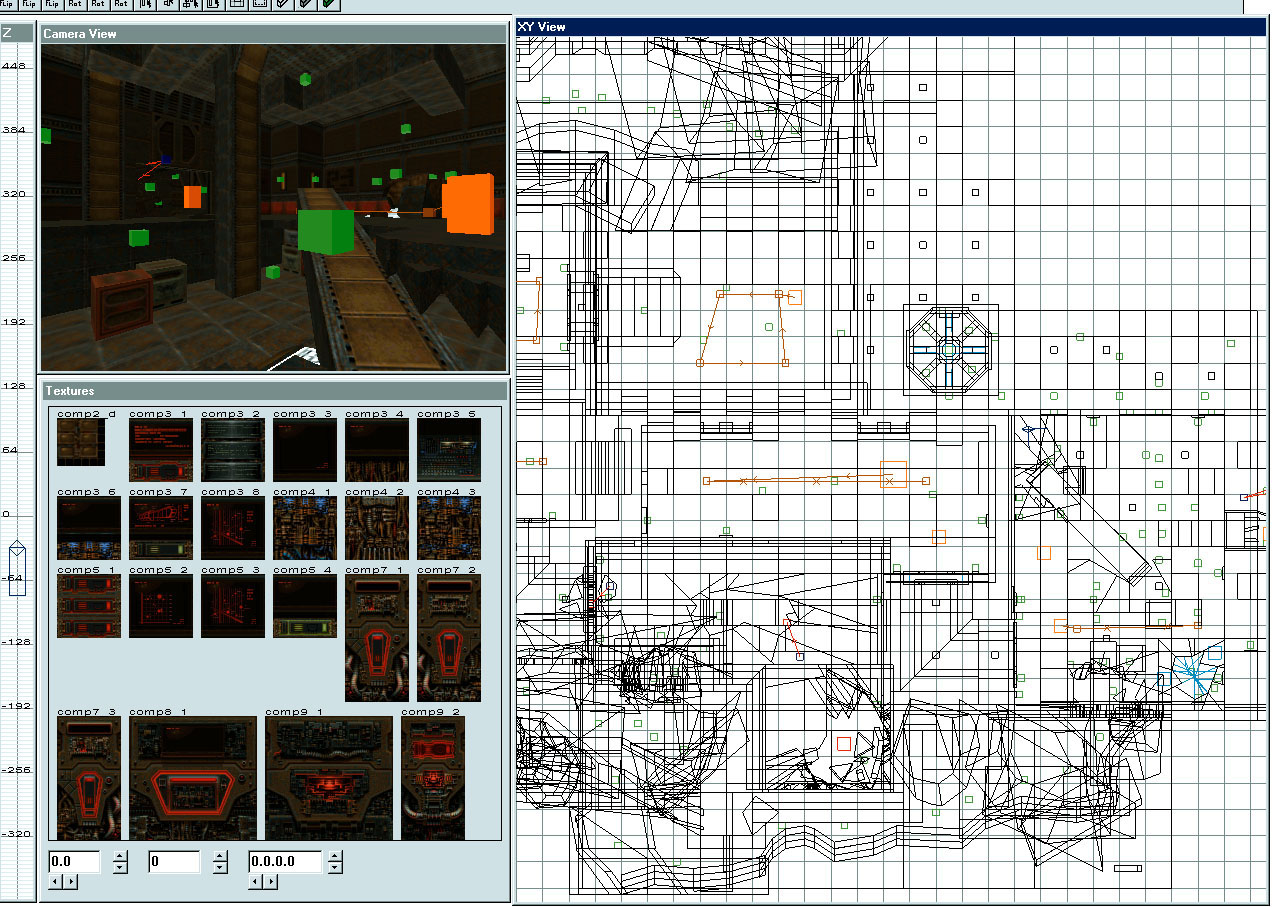Decrement the middle 0 field down arrow
The height and width of the screenshot is (907, 1280).
click(x=220, y=867)
